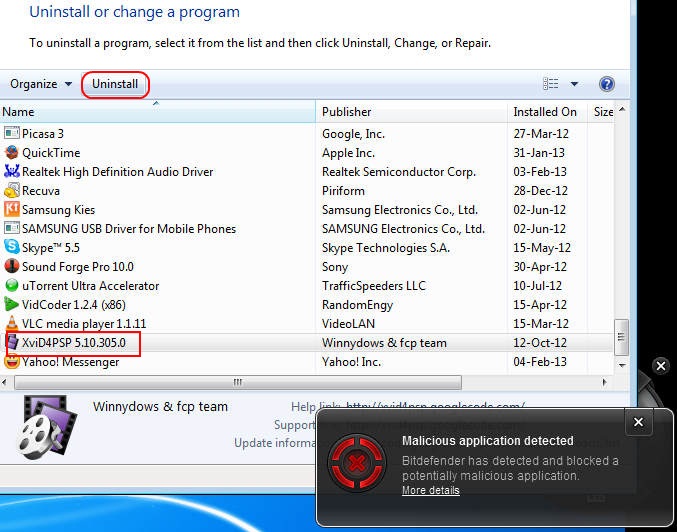The height and width of the screenshot is (532, 677).
Task: Select the Samsung Kies entry name
Action: click(x=58, y=209)
